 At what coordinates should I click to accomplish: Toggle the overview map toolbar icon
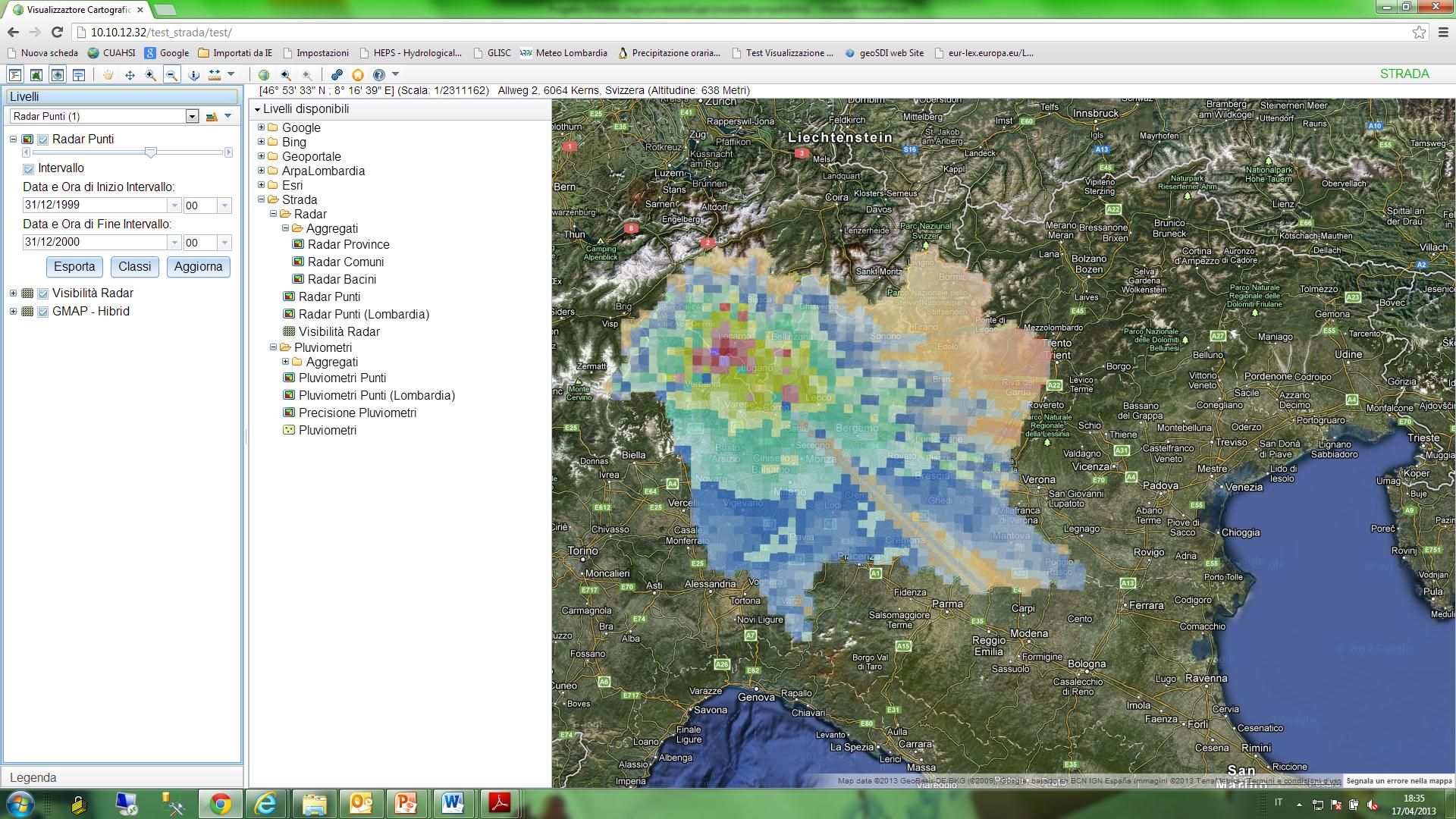[x=58, y=74]
